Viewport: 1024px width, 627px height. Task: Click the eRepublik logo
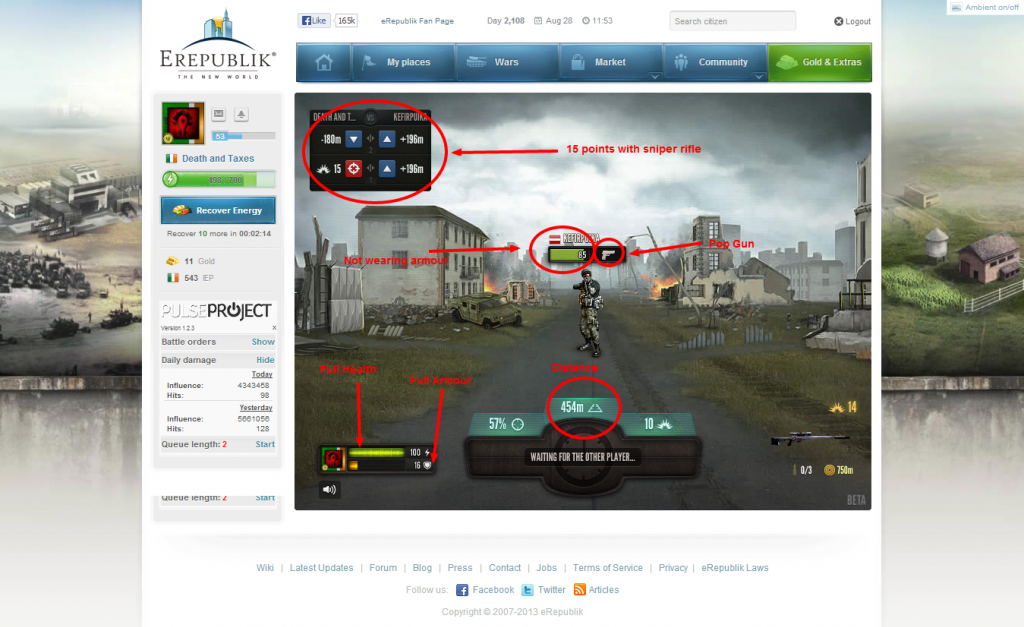tap(217, 44)
